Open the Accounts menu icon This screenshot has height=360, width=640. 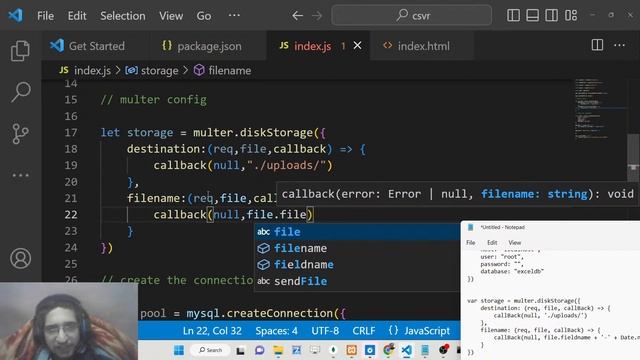(20, 258)
